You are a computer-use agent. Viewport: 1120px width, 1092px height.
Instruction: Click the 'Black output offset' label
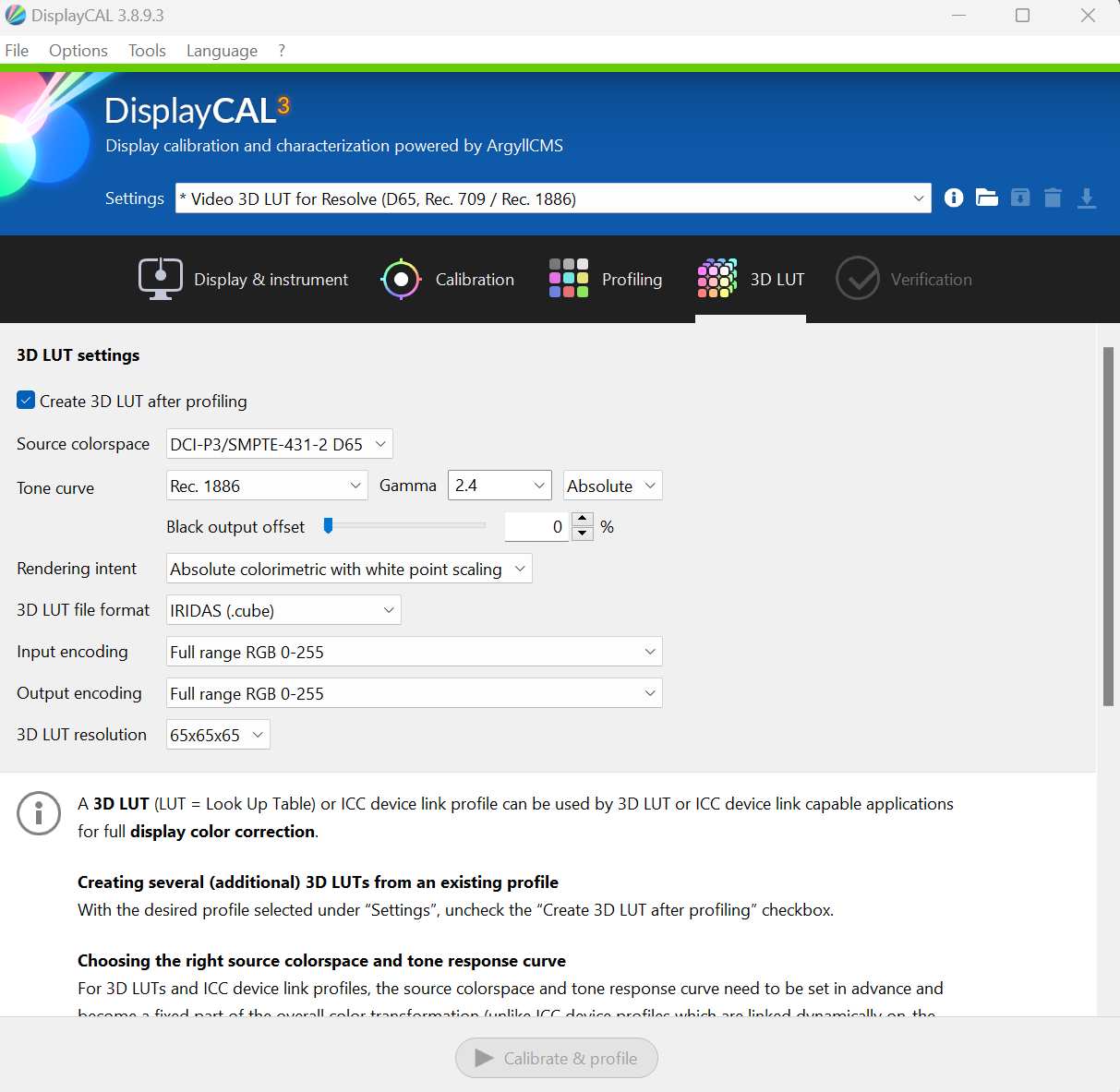[235, 527]
